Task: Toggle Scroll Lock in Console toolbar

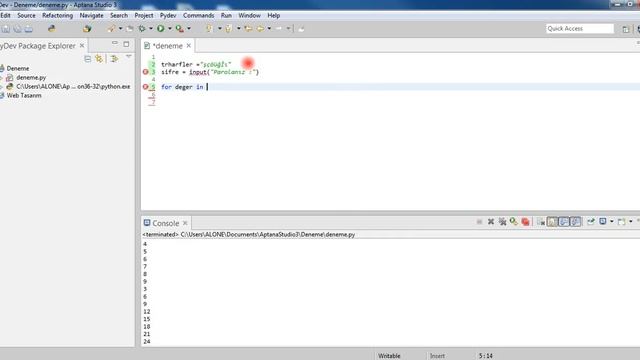Action: point(552,222)
